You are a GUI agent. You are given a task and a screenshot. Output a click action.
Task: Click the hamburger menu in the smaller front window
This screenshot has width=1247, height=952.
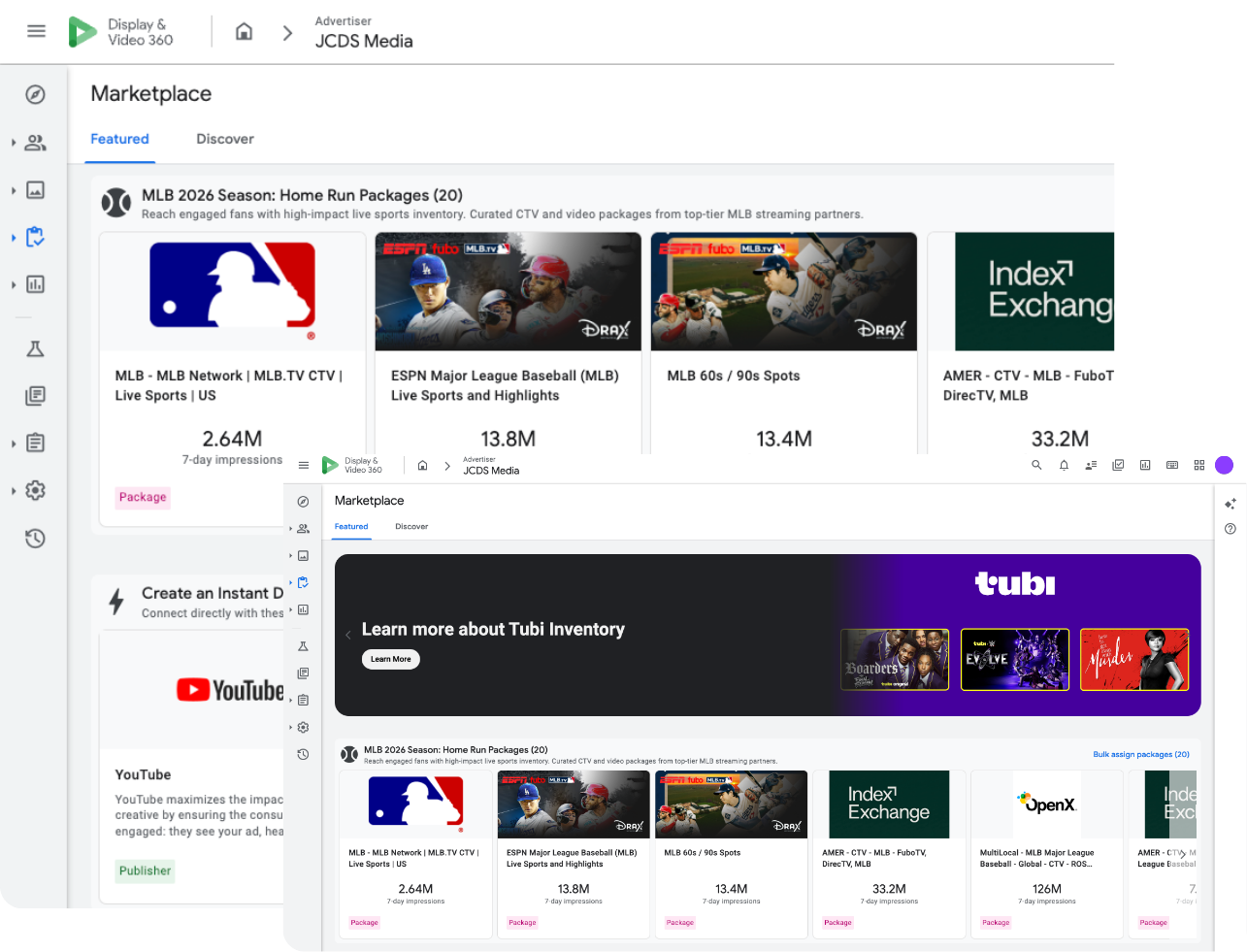304,466
